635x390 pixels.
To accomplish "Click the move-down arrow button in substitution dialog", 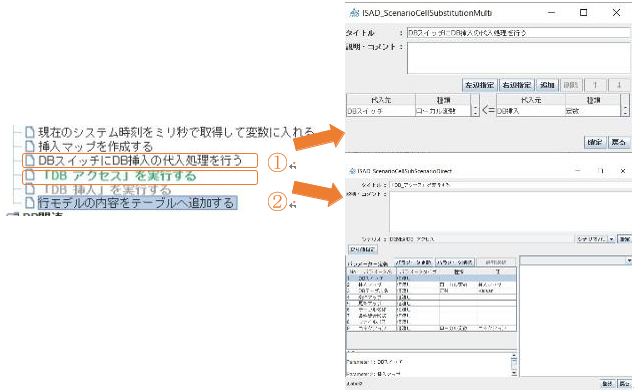I will (619, 85).
